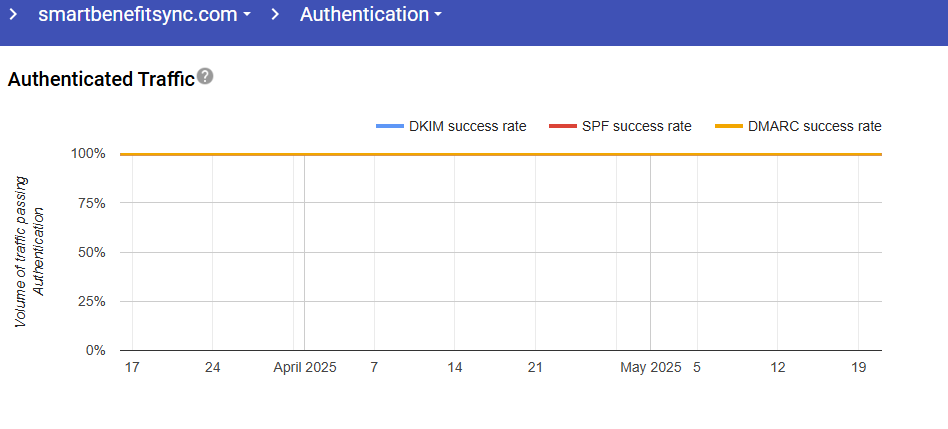The height and width of the screenshot is (429, 948).
Task: Click the orange DMARC legend line marker
Action: [x=729, y=127]
